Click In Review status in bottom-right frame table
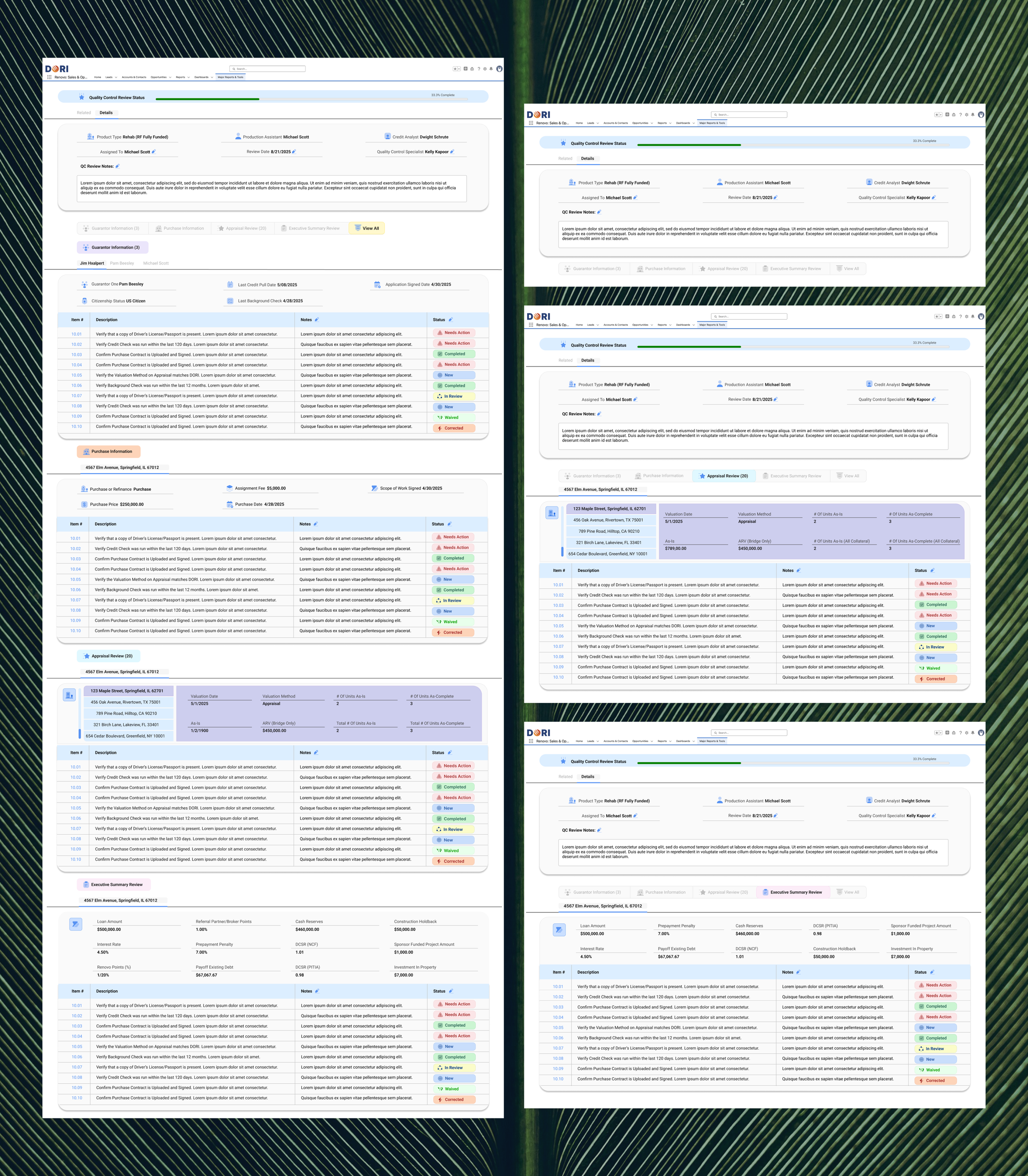 935,1048
